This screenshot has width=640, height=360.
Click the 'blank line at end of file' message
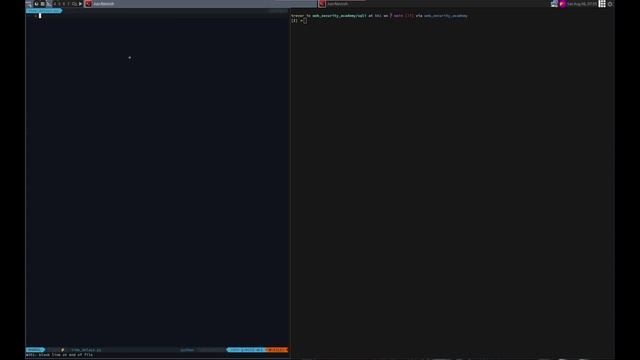[x=66, y=355]
